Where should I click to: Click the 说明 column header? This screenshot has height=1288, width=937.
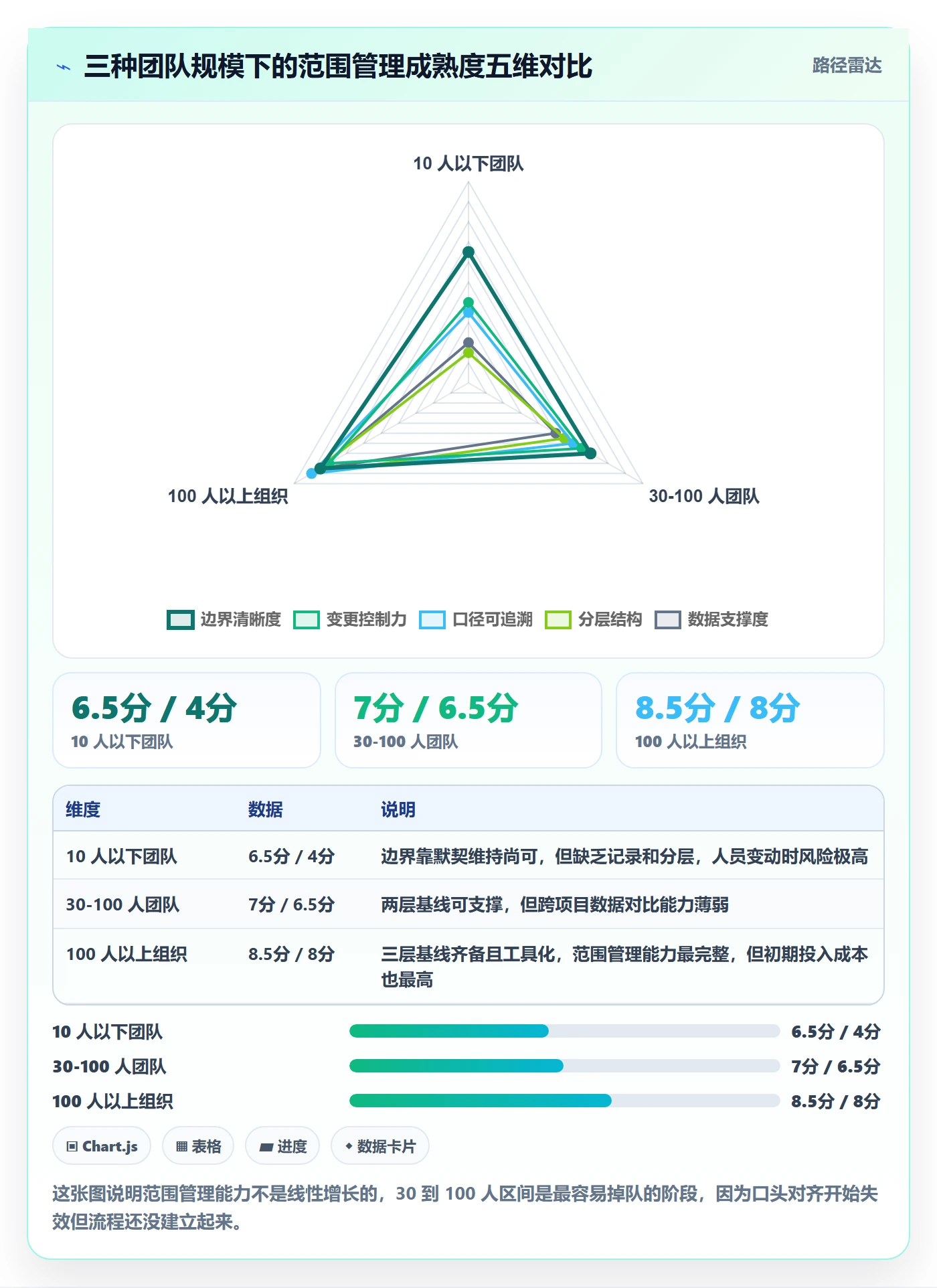pyautogui.click(x=398, y=809)
